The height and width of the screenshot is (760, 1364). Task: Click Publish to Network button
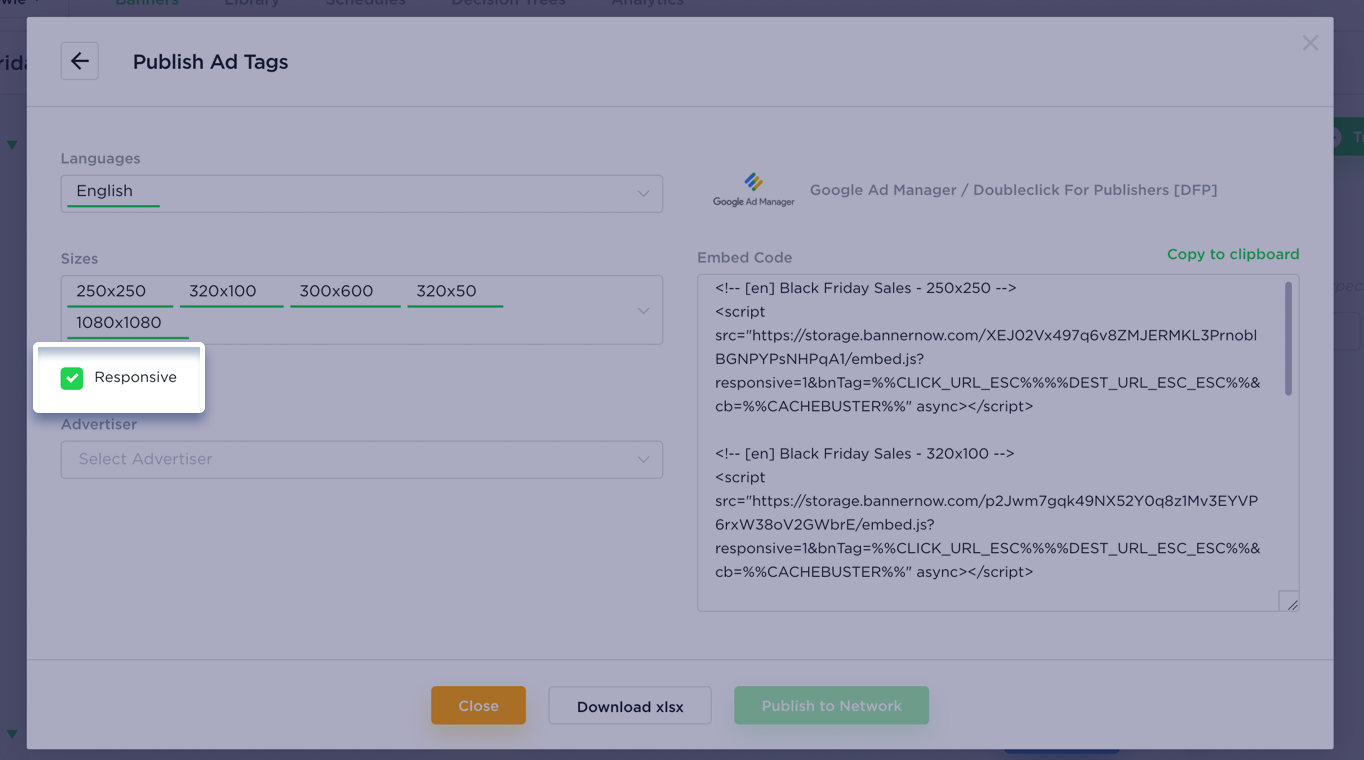tap(831, 705)
